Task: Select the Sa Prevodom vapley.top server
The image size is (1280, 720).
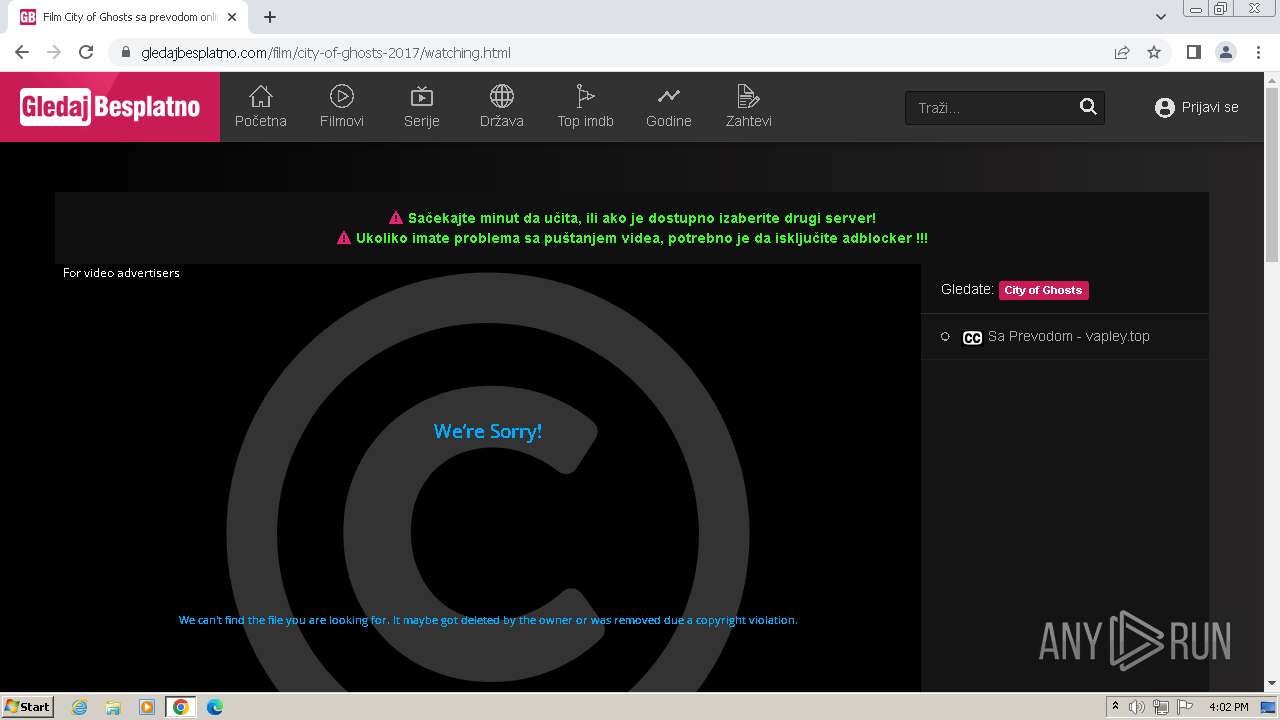Action: pos(1064,337)
